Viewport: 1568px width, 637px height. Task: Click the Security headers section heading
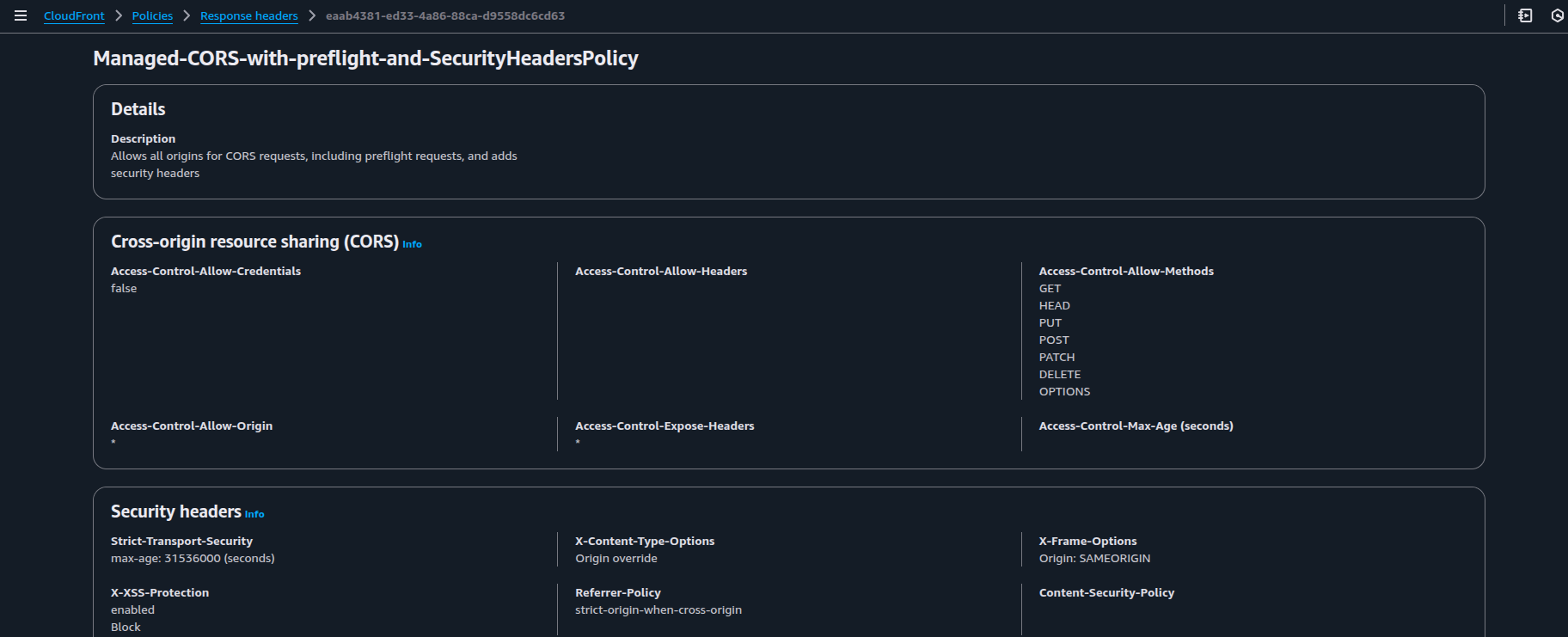point(176,511)
